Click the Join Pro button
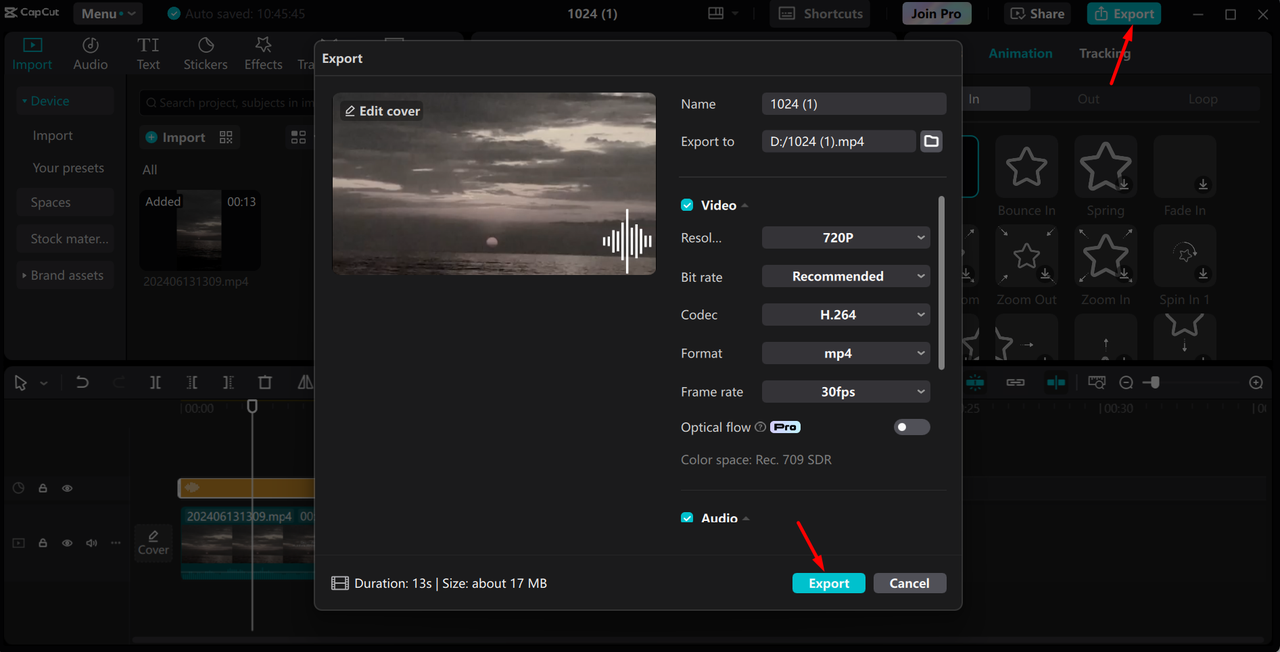Image resolution: width=1280 pixels, height=652 pixels. click(x=937, y=14)
